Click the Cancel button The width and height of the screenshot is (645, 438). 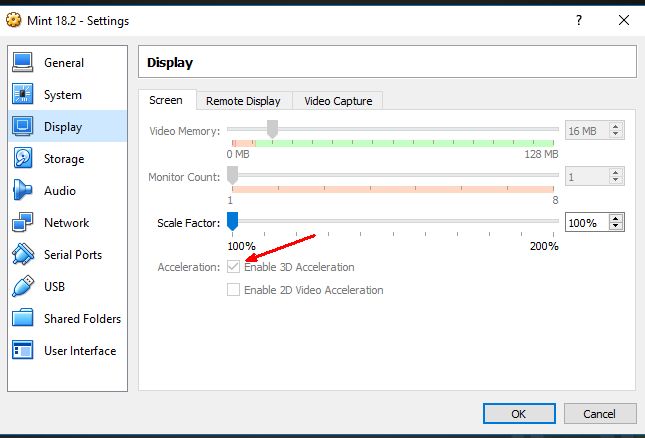tap(599, 413)
